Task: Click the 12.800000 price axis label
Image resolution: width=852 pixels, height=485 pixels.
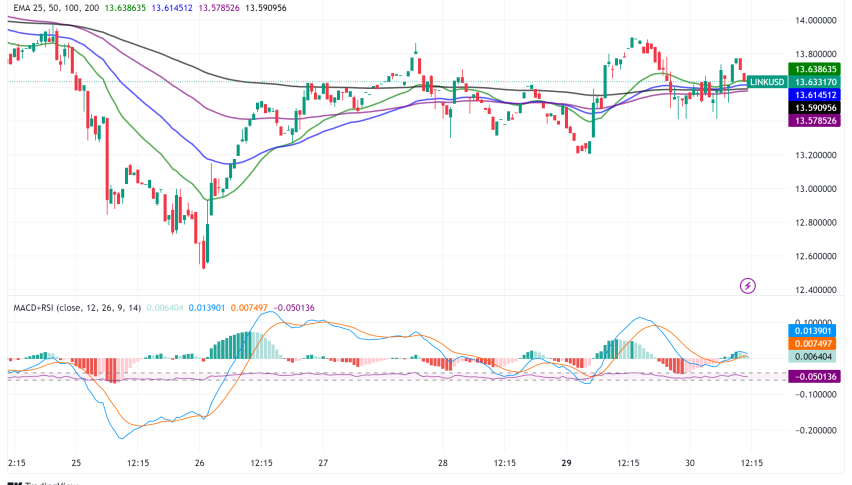Action: coord(816,223)
